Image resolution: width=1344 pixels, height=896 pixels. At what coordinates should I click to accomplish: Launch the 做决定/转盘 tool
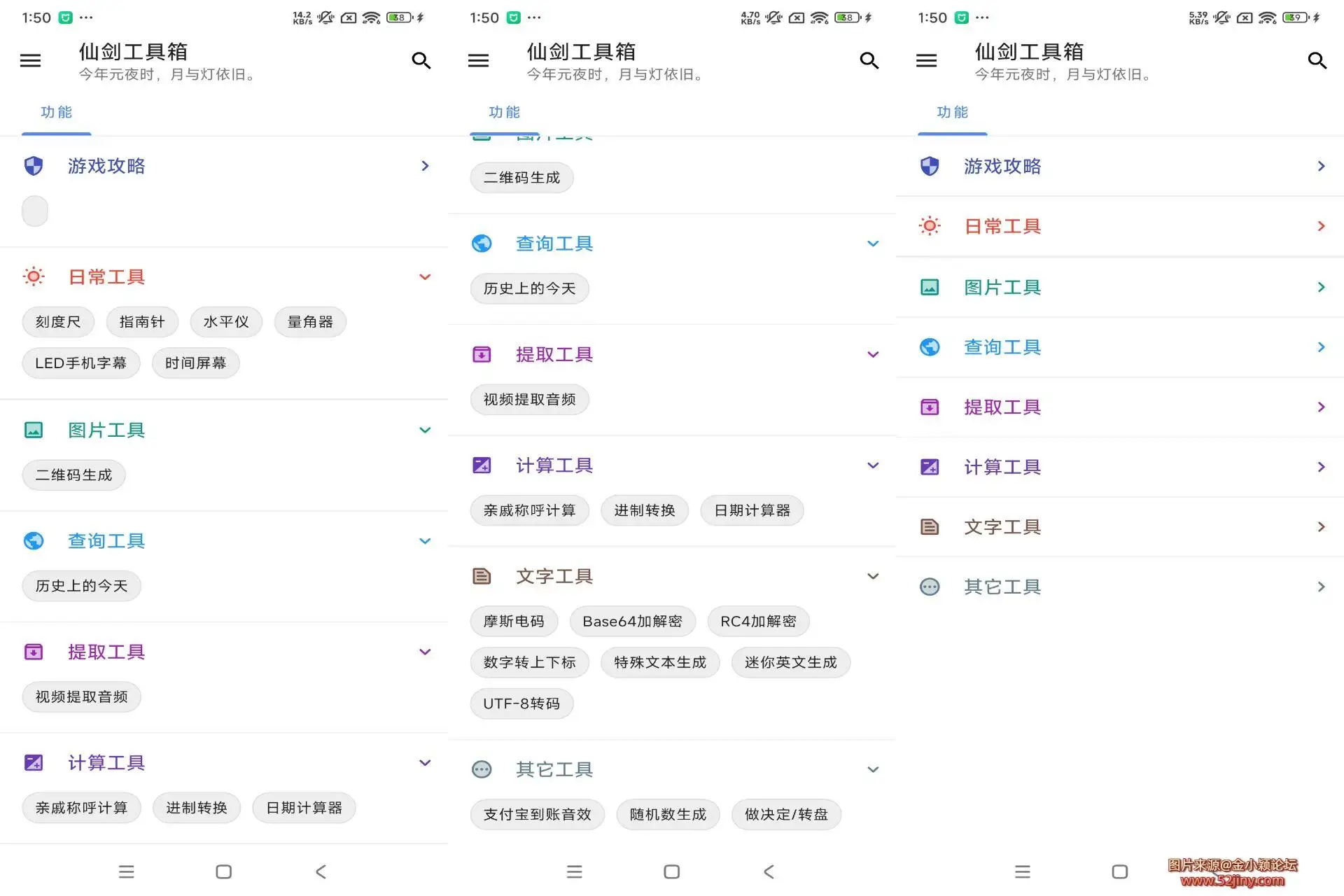point(786,814)
